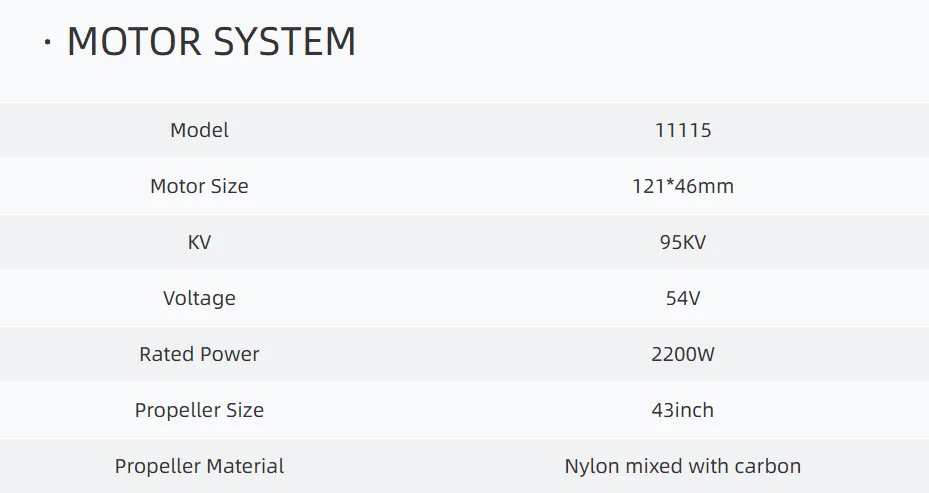Click the Voltage label
This screenshot has width=929, height=493.
pyautogui.click(x=199, y=298)
